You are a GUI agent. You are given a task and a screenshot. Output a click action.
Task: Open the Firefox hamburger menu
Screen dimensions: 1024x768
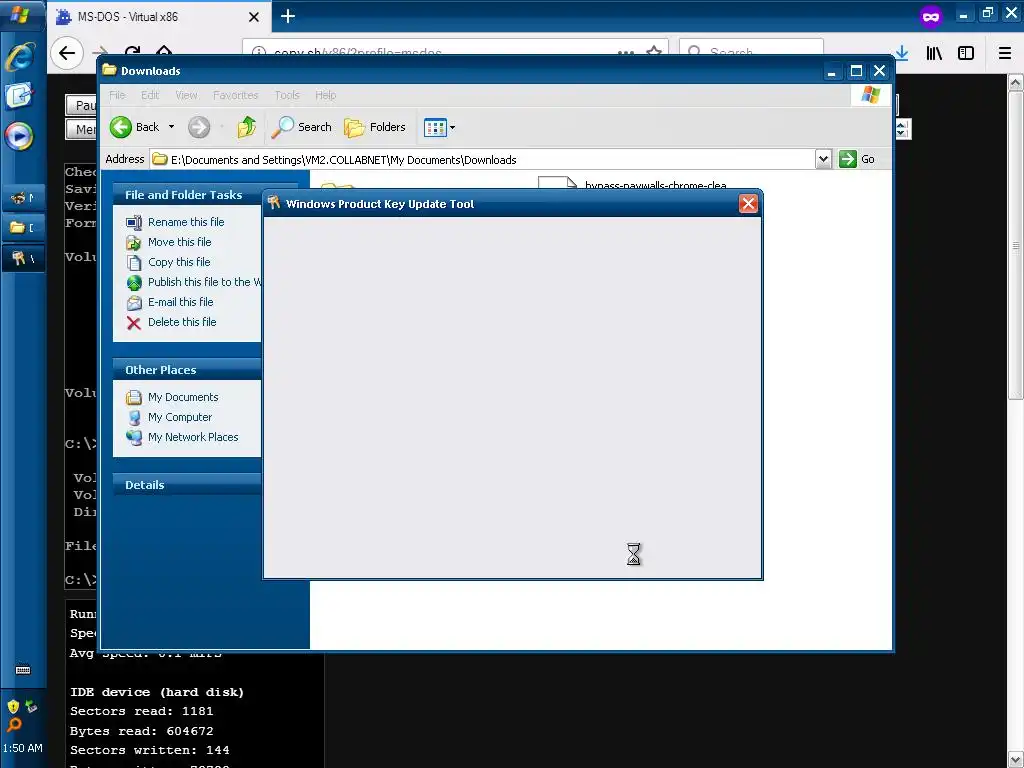point(1004,53)
